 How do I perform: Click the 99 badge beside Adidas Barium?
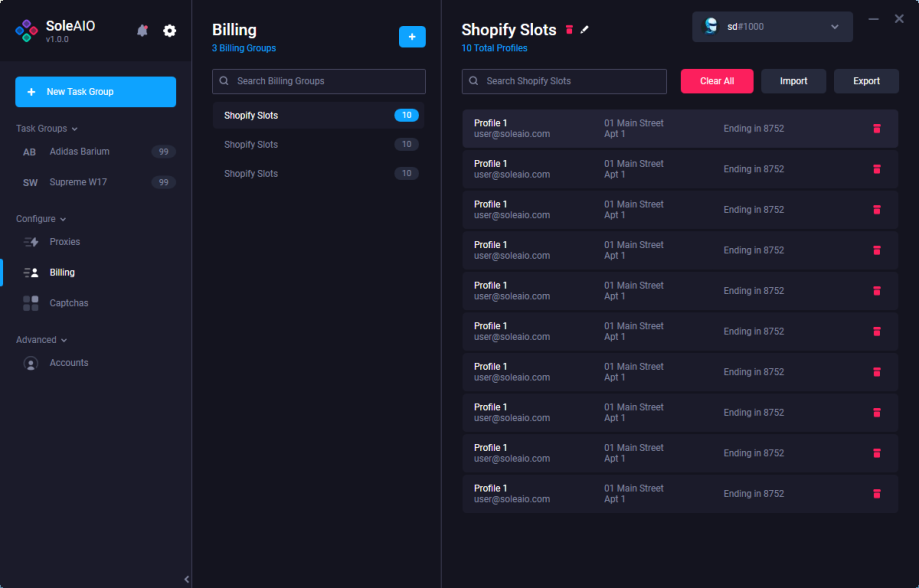point(164,152)
